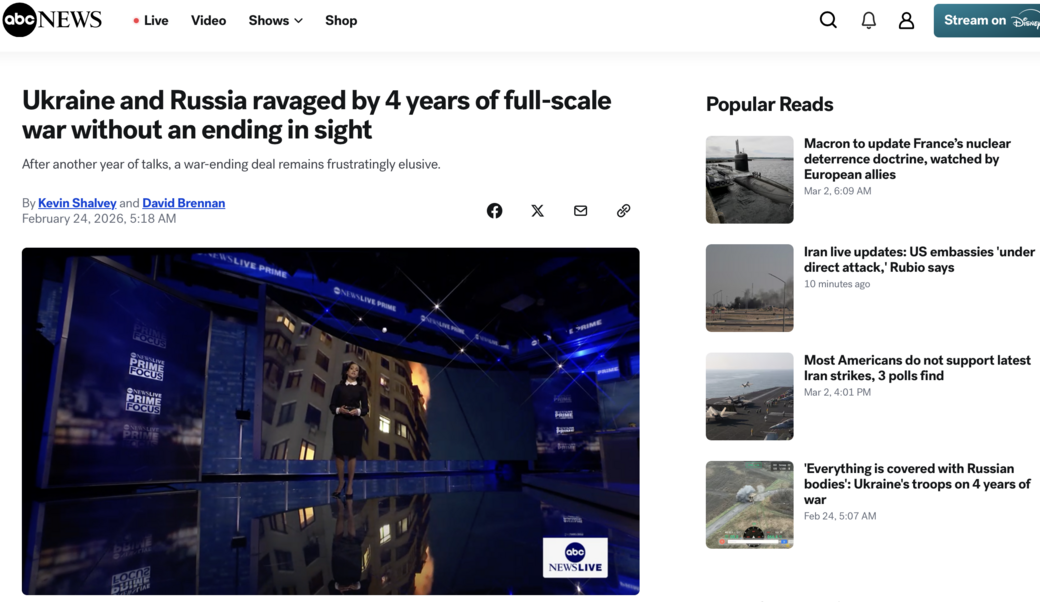
Task: Share the article on Facebook
Action: click(494, 210)
